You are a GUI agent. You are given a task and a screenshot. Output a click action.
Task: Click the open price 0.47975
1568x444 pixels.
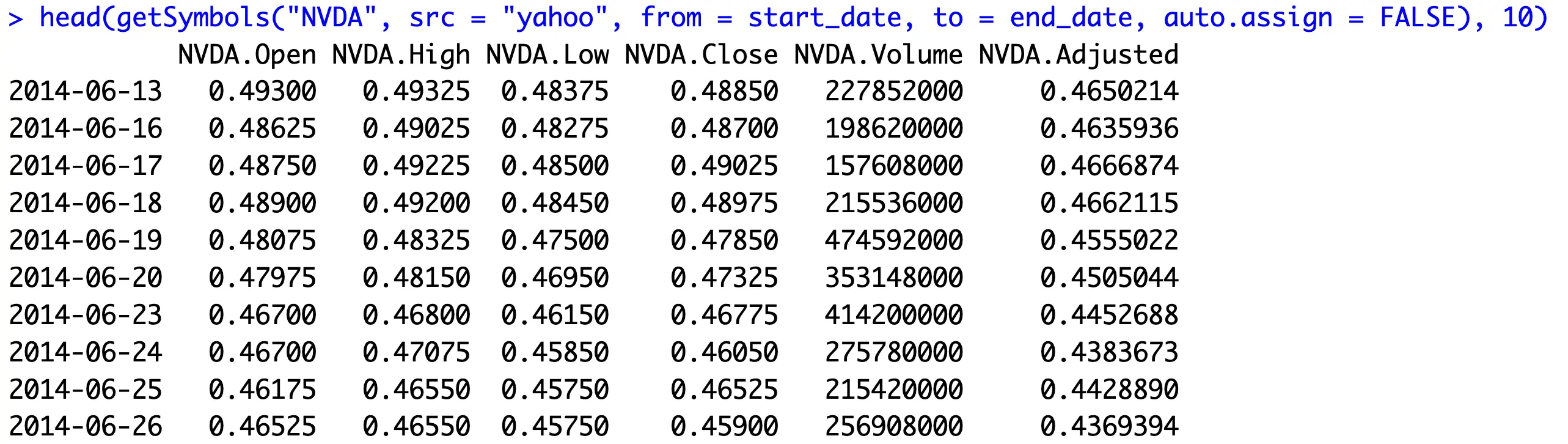pyautogui.click(x=263, y=278)
